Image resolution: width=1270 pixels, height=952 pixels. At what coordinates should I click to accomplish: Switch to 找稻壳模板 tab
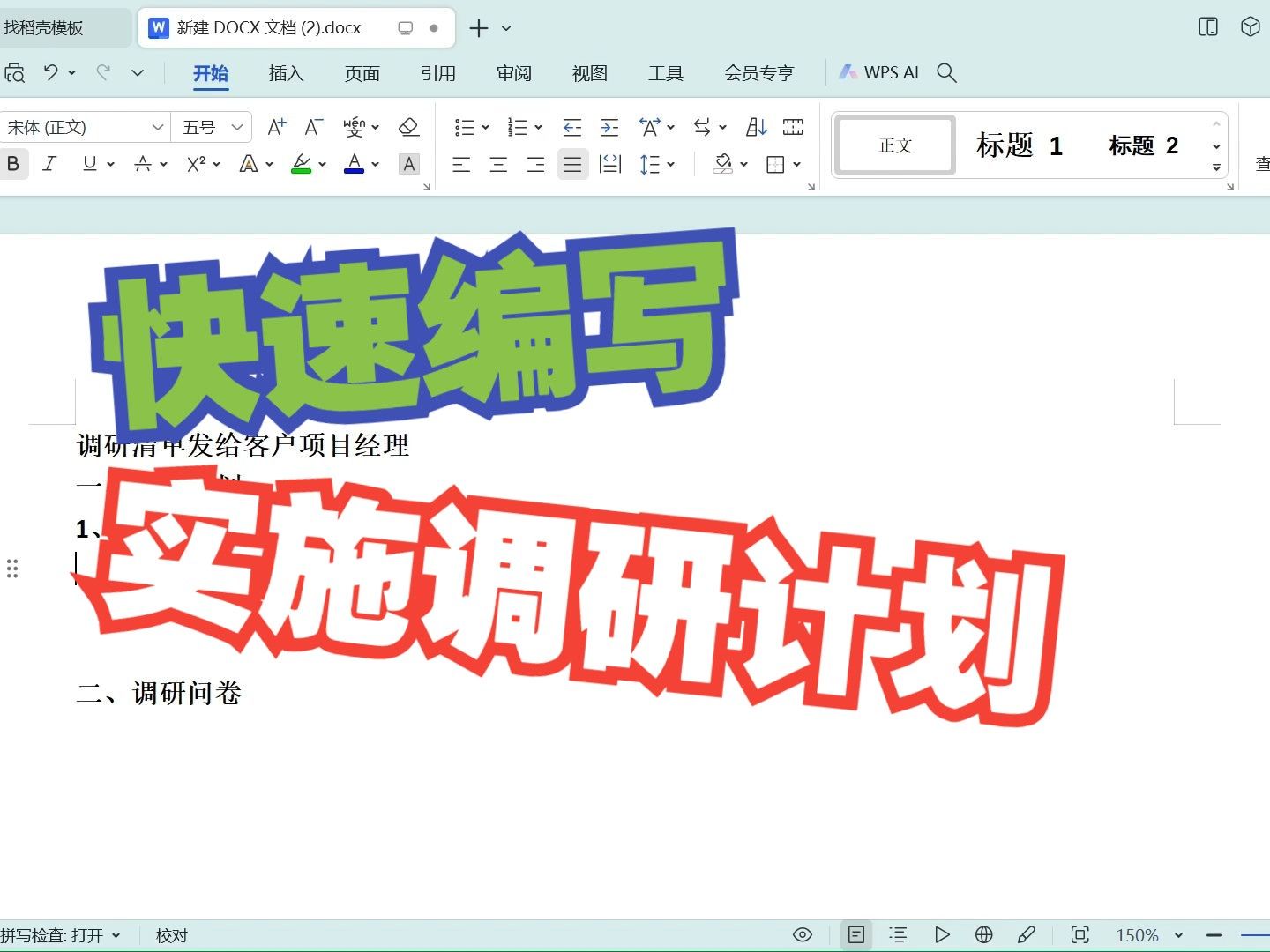(x=44, y=28)
